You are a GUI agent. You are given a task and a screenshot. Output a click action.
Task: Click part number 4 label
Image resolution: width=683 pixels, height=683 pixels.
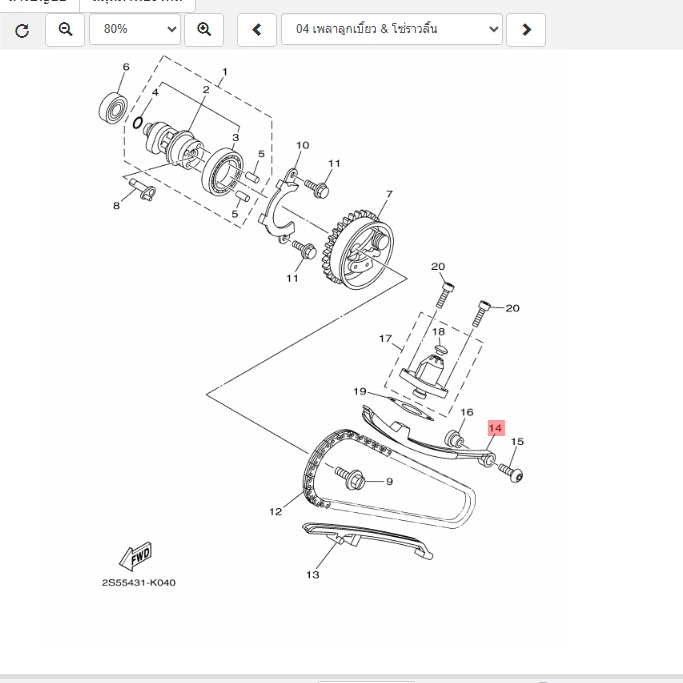155,92
